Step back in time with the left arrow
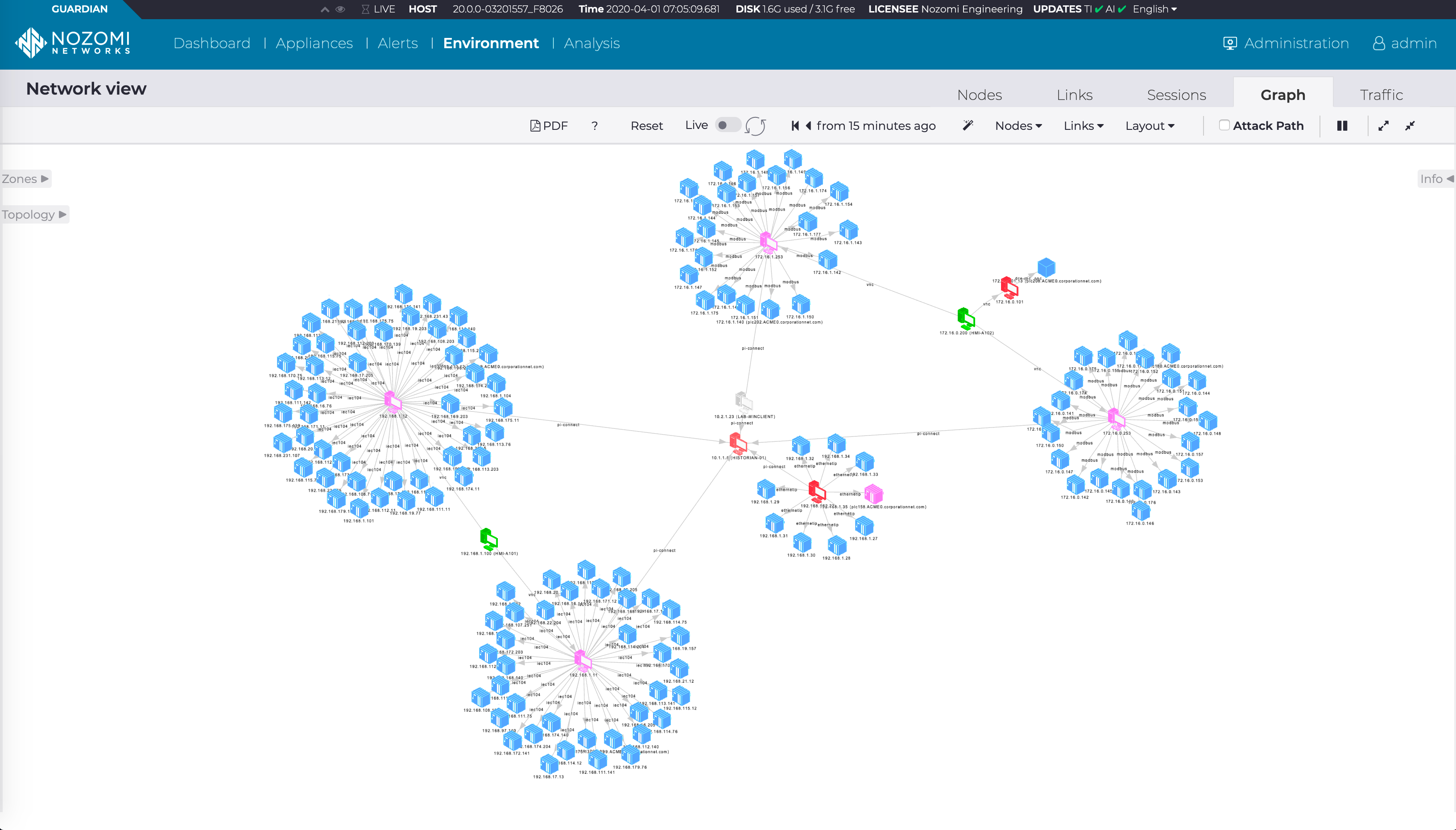The height and width of the screenshot is (830, 1456). pyautogui.click(x=808, y=125)
